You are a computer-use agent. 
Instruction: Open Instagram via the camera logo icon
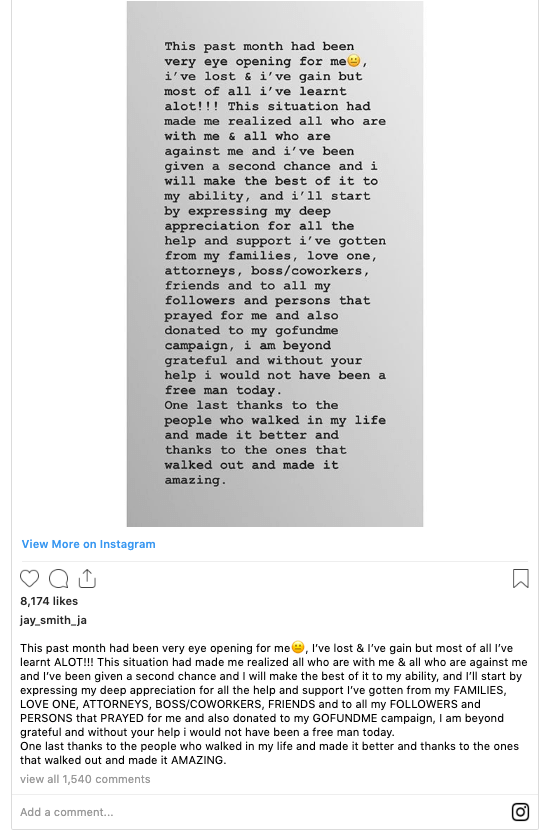click(x=520, y=811)
